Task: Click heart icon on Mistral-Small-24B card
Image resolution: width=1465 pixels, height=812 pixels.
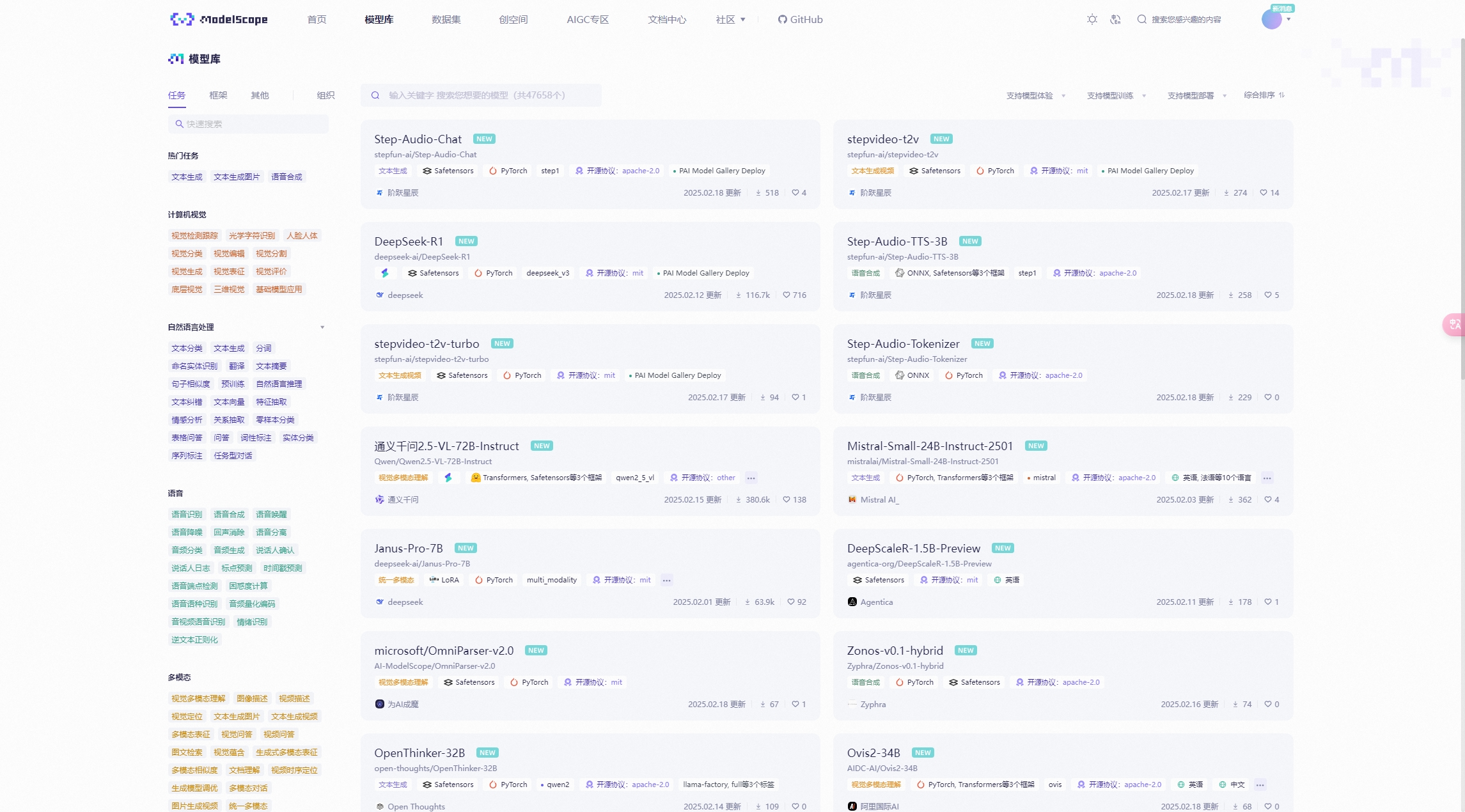Action: [x=1268, y=499]
